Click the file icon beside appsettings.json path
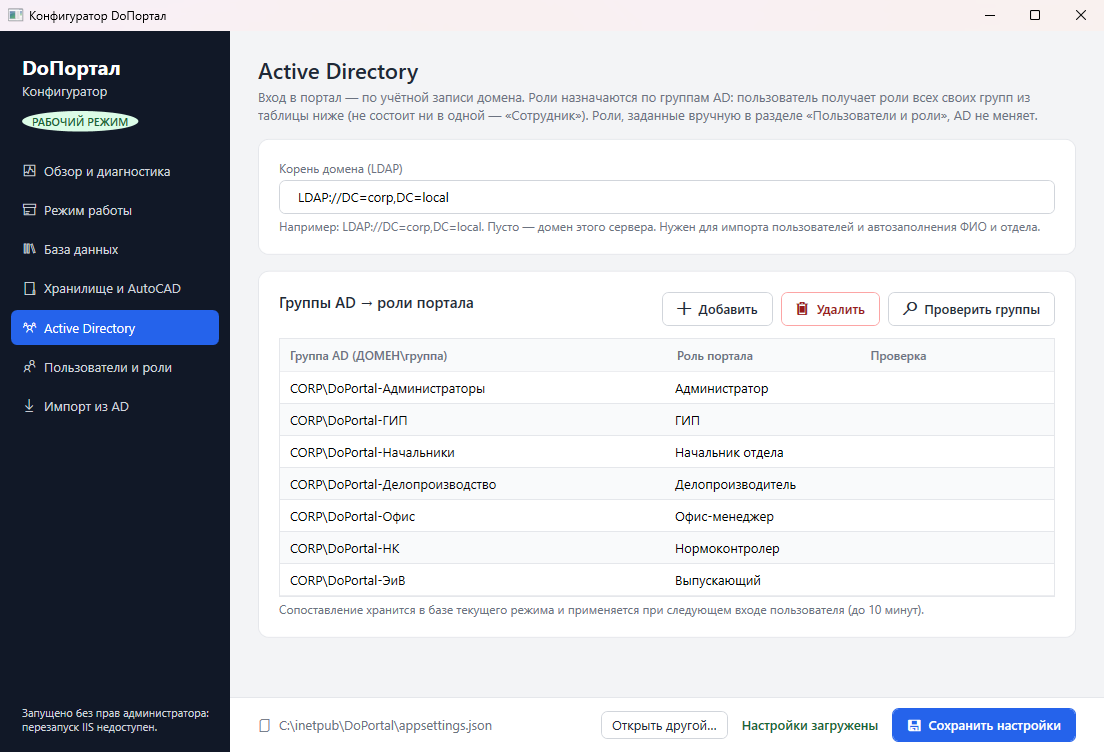 tap(265, 725)
